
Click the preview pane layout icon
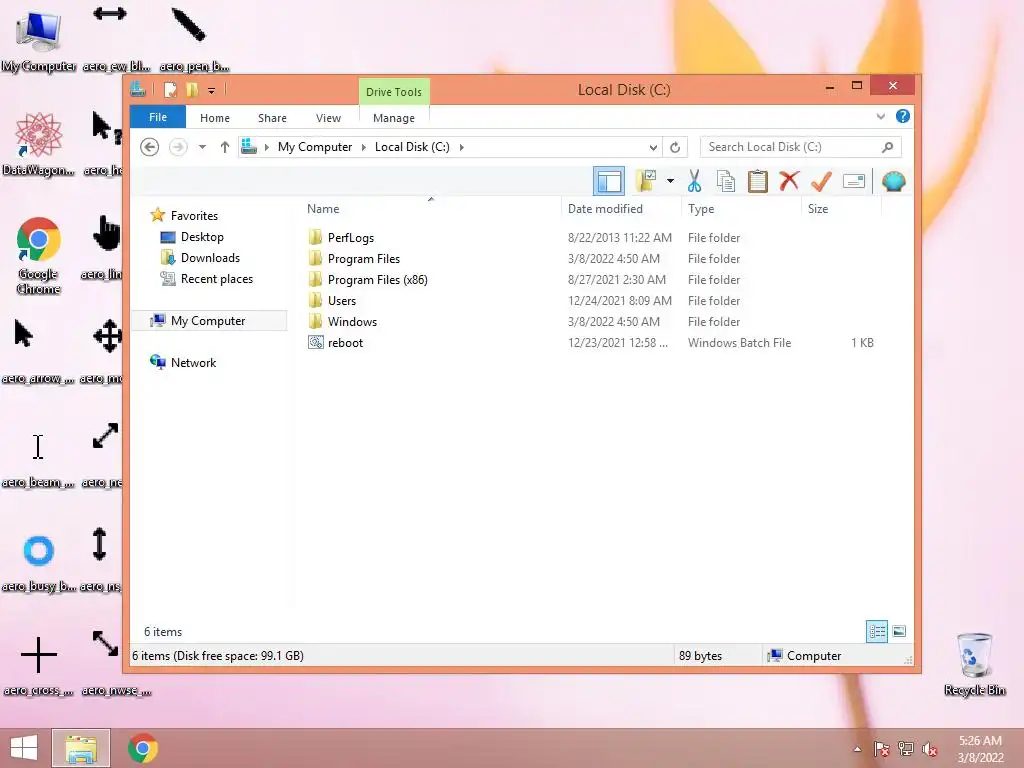coord(609,182)
